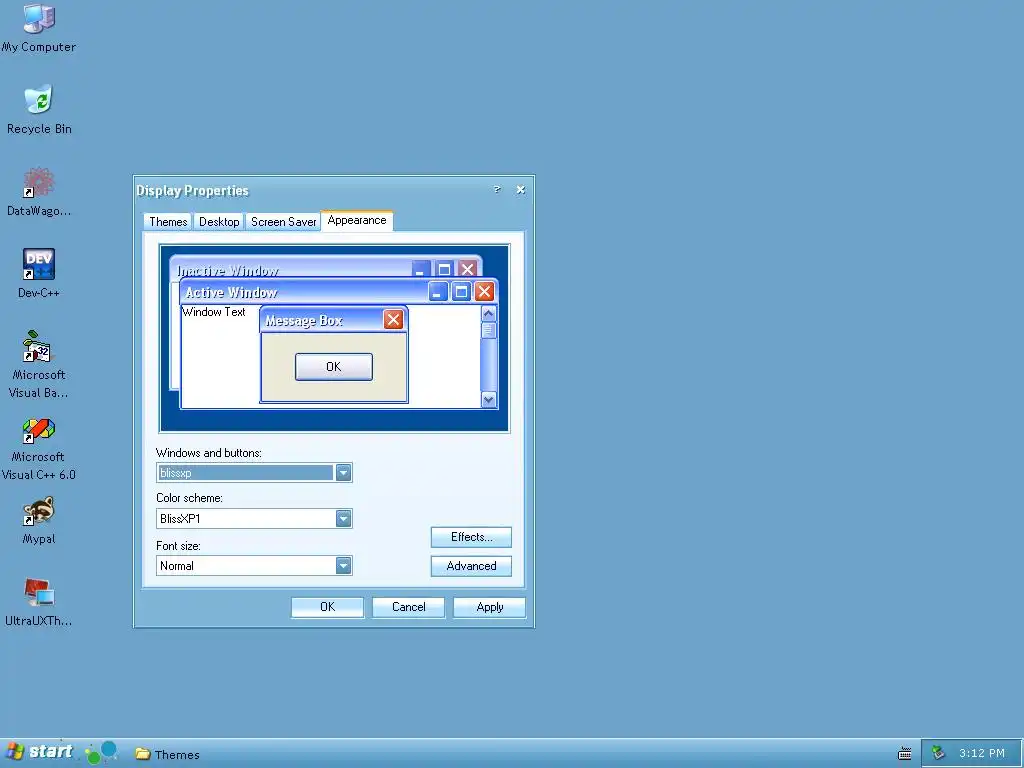Open the My Computer desktop icon
Screen dimensions: 1024x768
click(39, 27)
